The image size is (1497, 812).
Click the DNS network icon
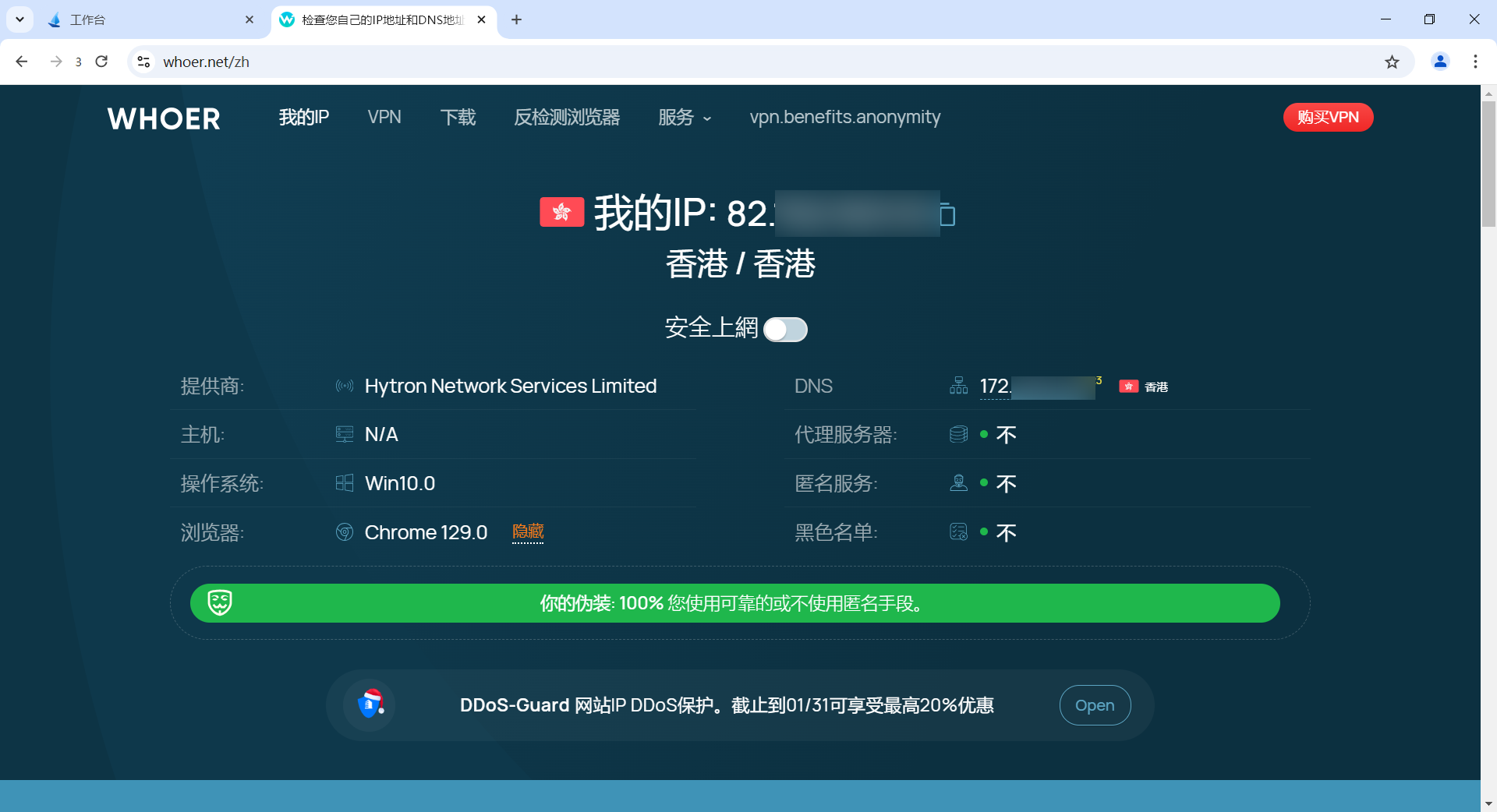[959, 386]
